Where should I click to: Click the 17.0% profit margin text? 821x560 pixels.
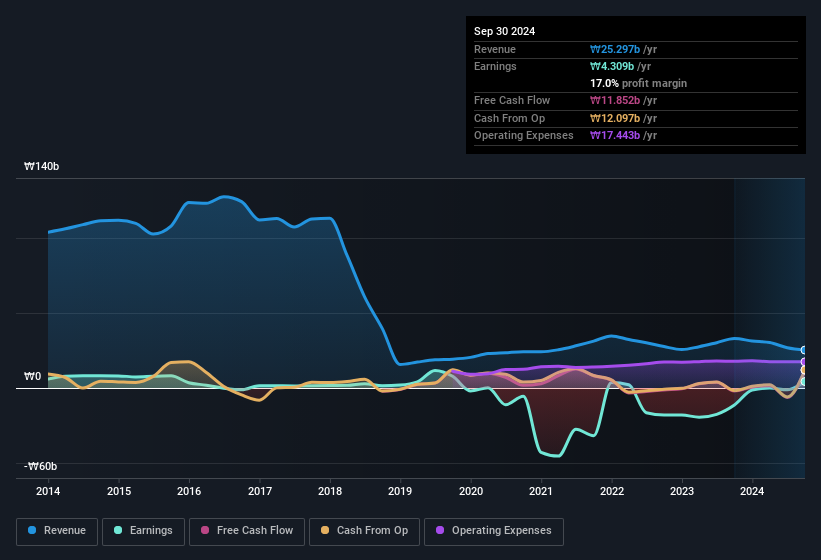(638, 83)
